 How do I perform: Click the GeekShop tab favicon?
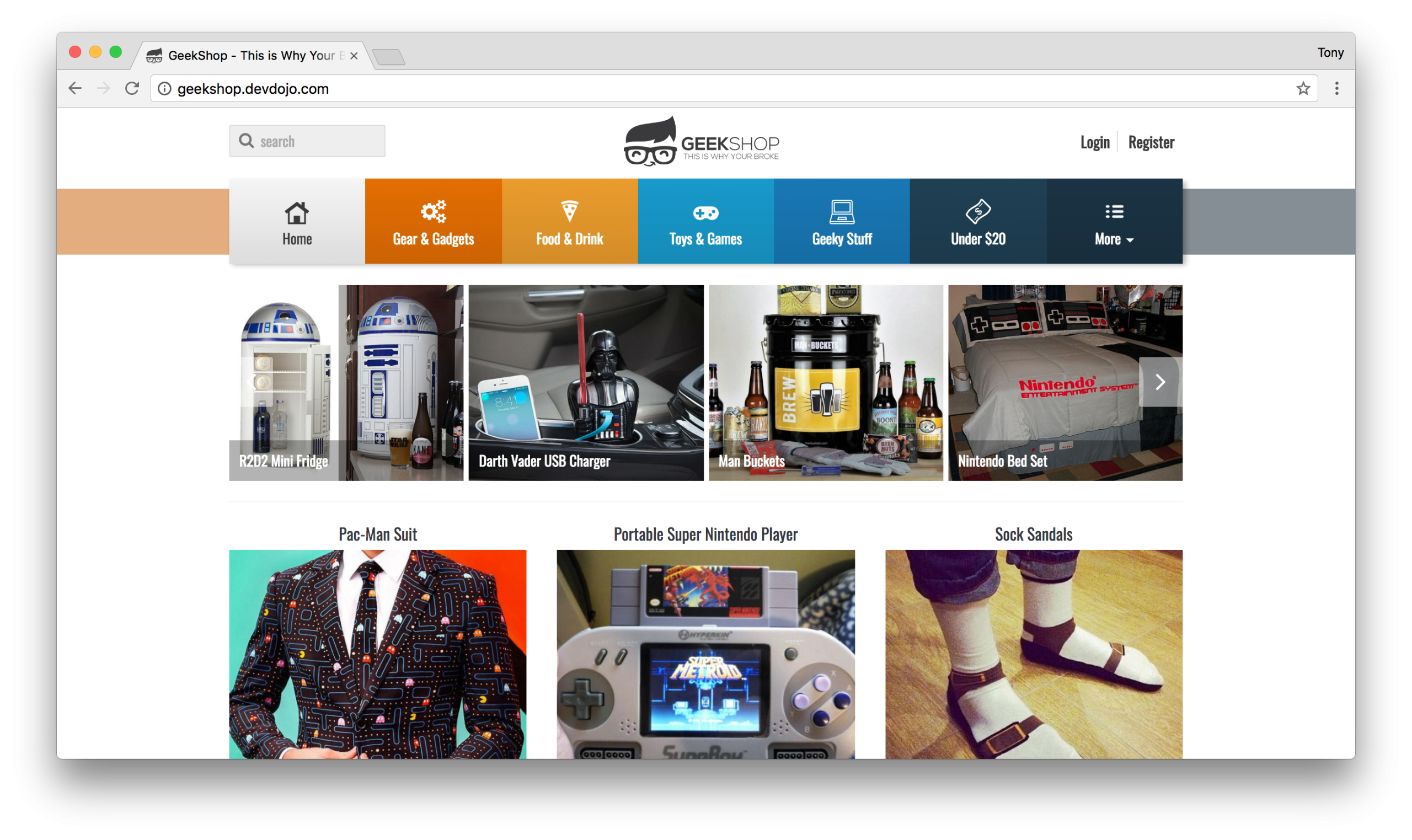click(154, 56)
